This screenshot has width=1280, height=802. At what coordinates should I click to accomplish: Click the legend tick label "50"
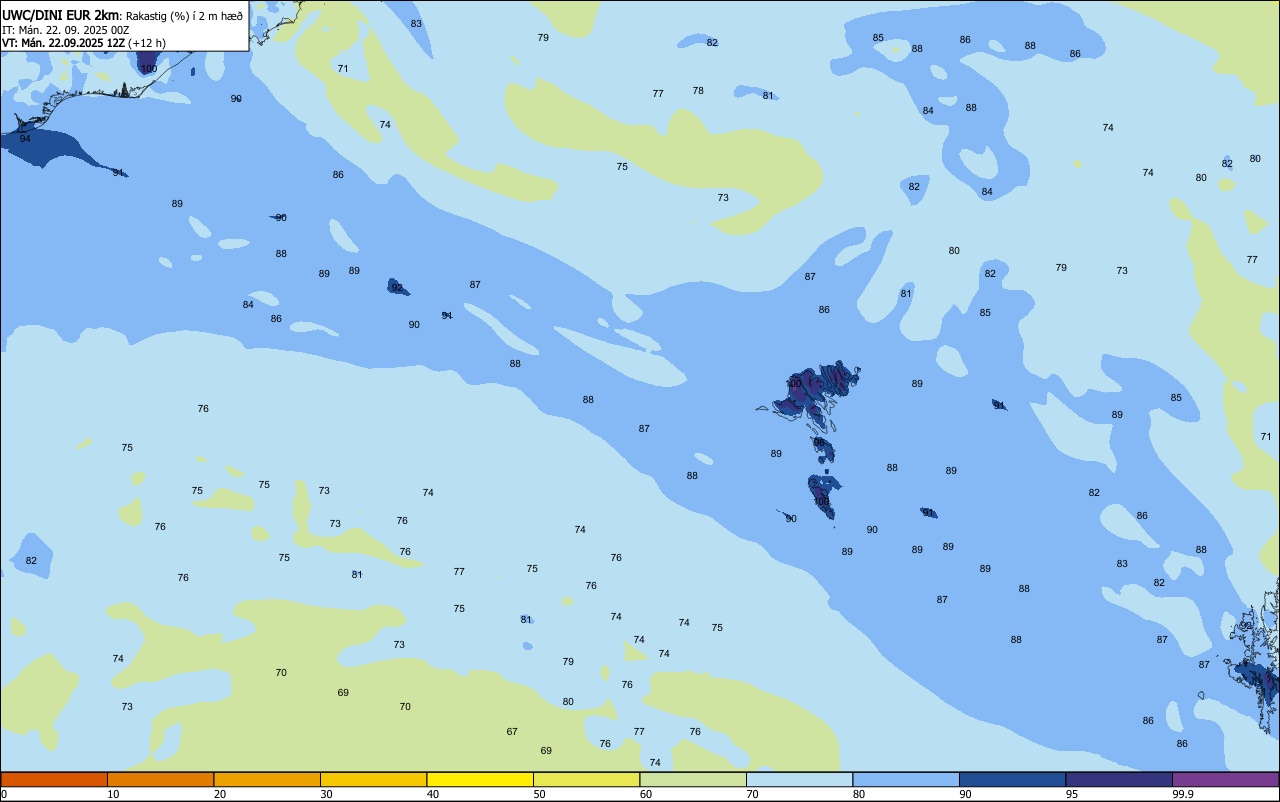539,794
